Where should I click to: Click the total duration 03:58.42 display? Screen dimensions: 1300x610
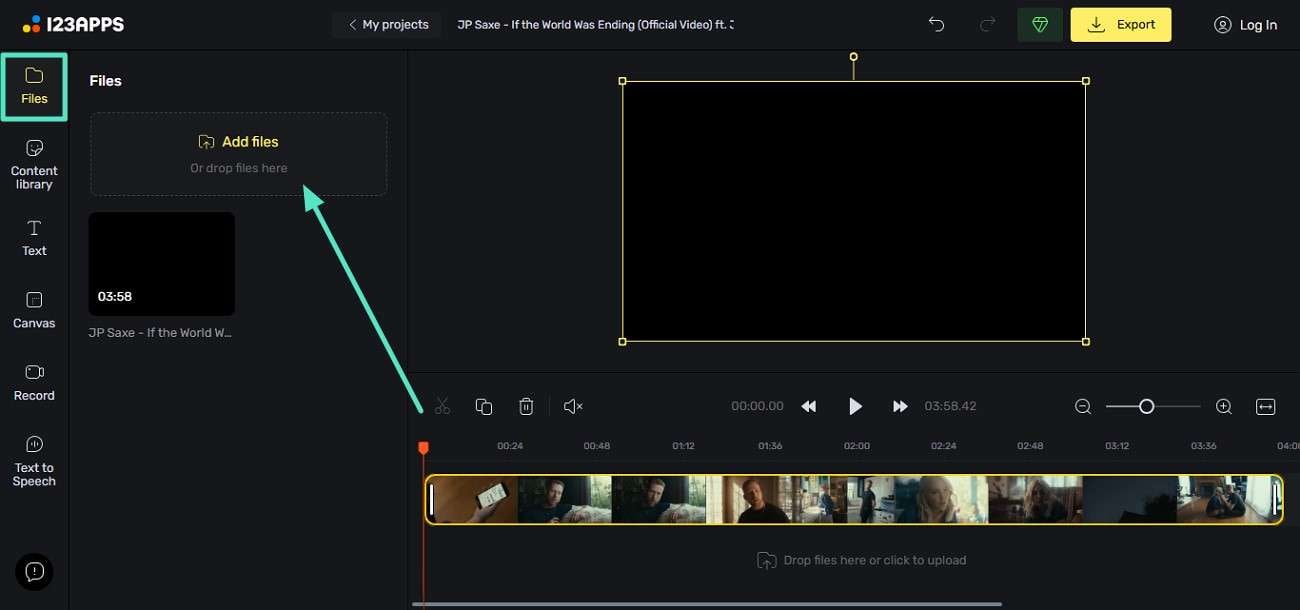point(950,406)
